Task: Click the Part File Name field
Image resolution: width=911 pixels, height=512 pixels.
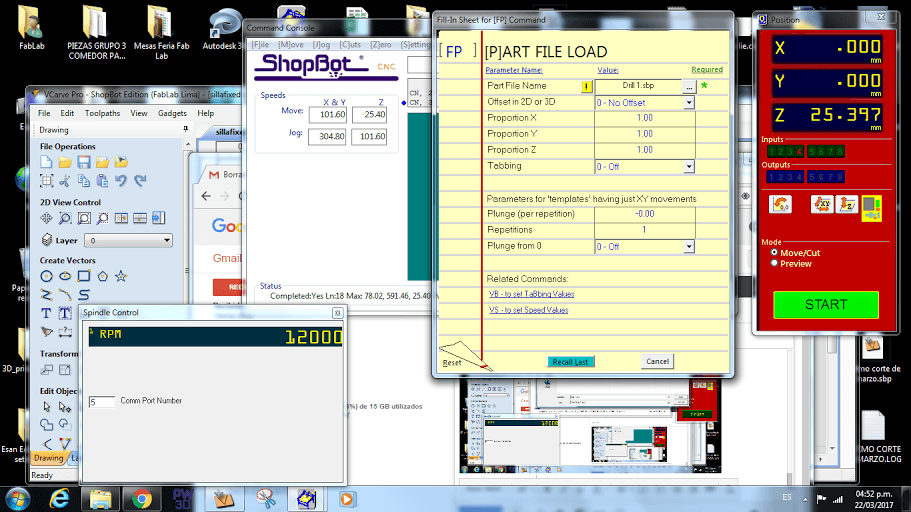Action: pyautogui.click(x=639, y=86)
